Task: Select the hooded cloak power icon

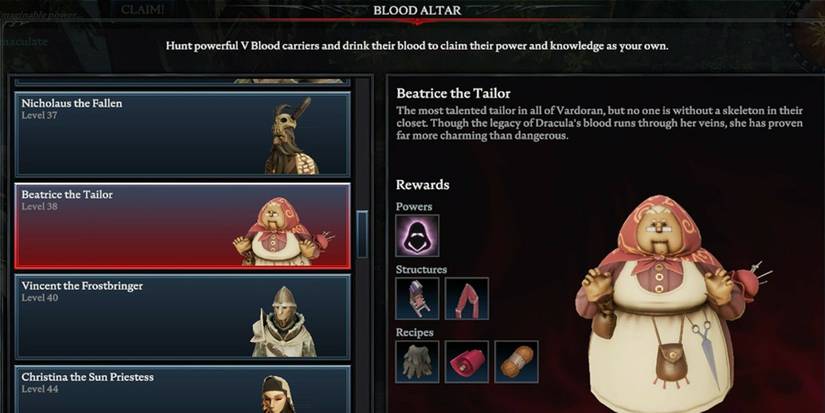Action: click(417, 235)
